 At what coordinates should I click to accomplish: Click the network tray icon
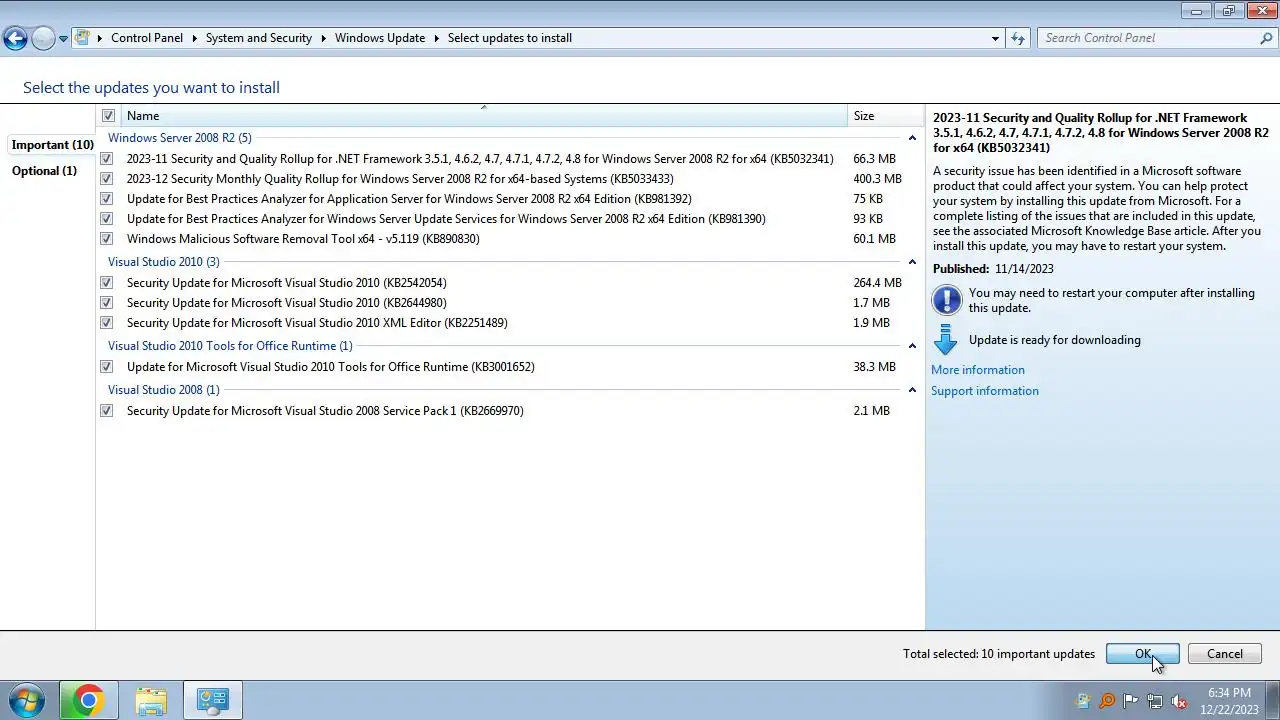(x=1155, y=701)
